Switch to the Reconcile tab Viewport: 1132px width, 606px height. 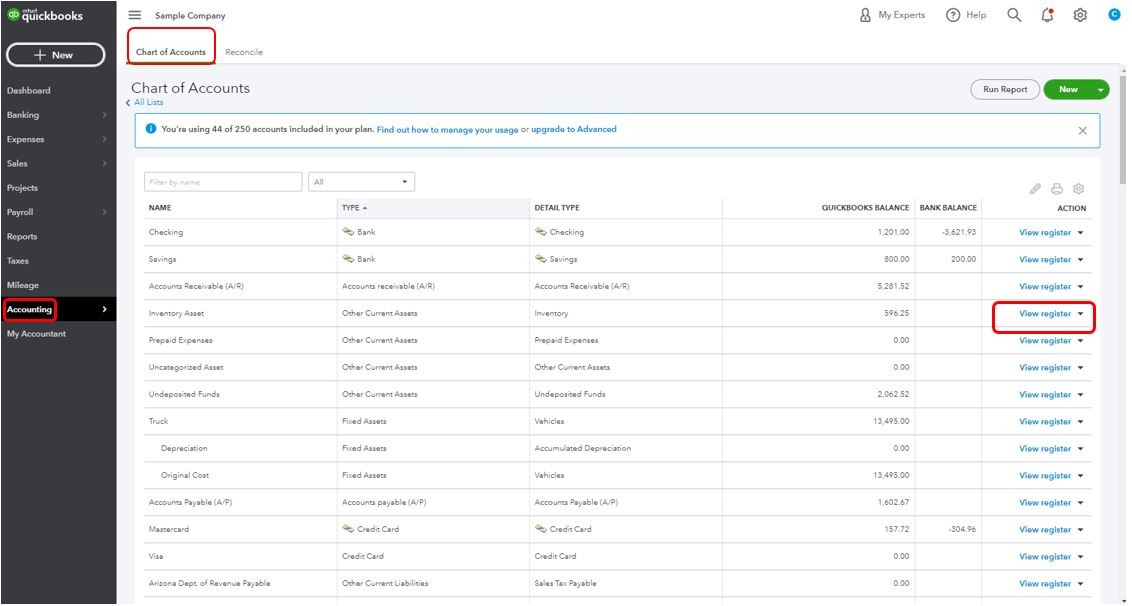point(244,52)
